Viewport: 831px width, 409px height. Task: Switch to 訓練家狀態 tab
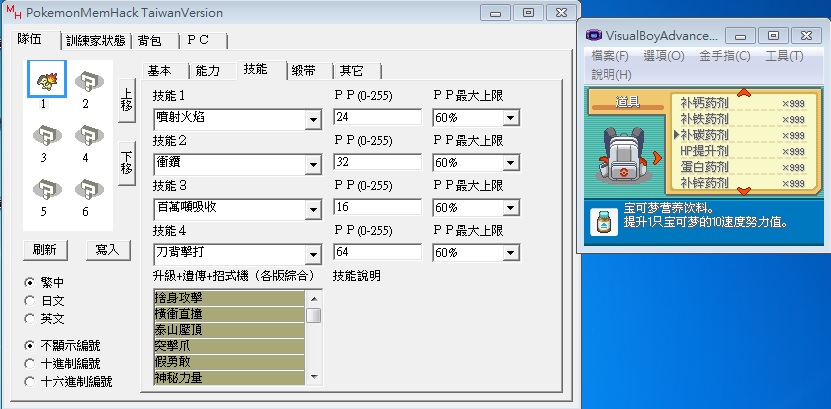96,41
